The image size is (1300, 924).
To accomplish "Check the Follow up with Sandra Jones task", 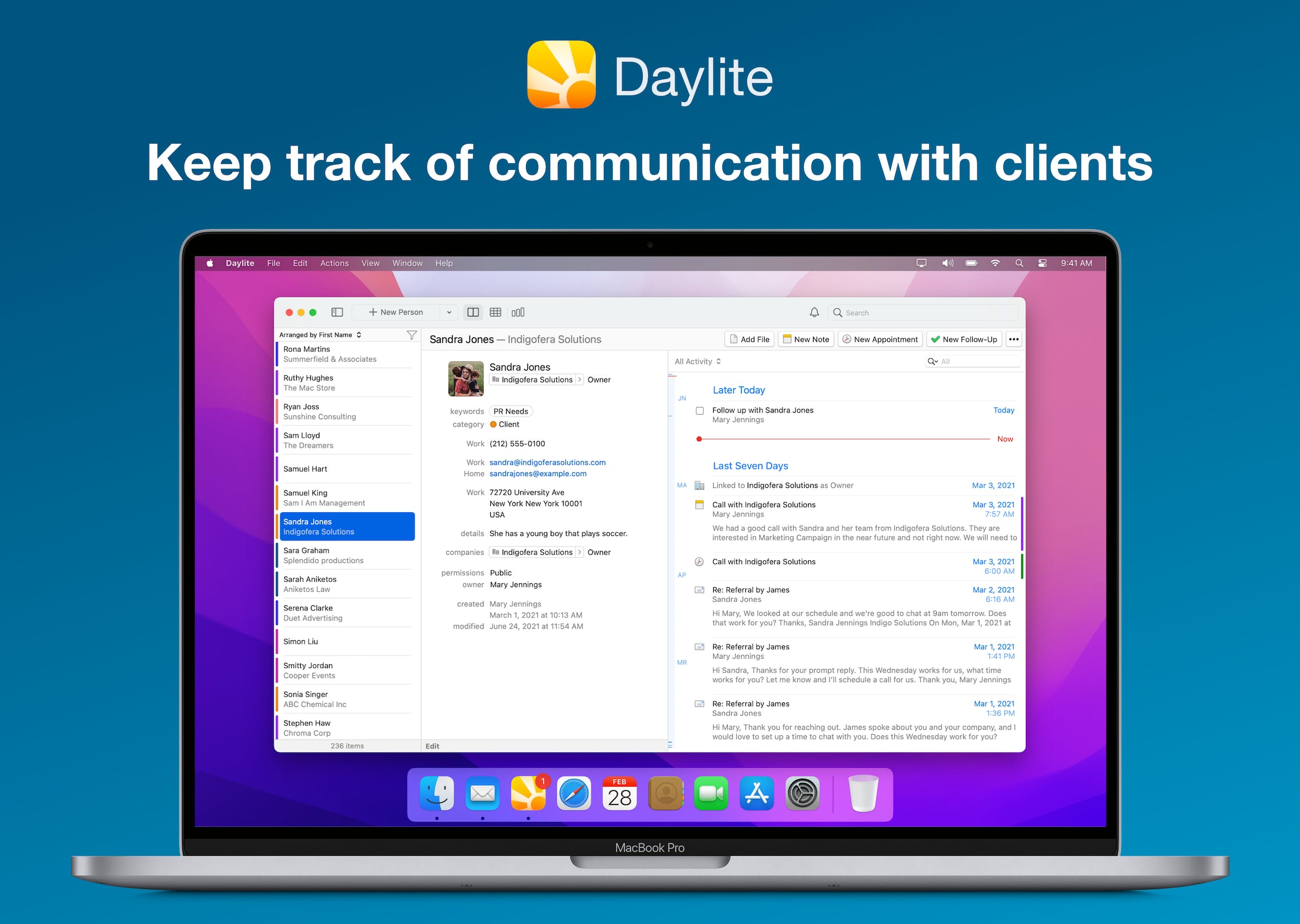I will click(699, 410).
